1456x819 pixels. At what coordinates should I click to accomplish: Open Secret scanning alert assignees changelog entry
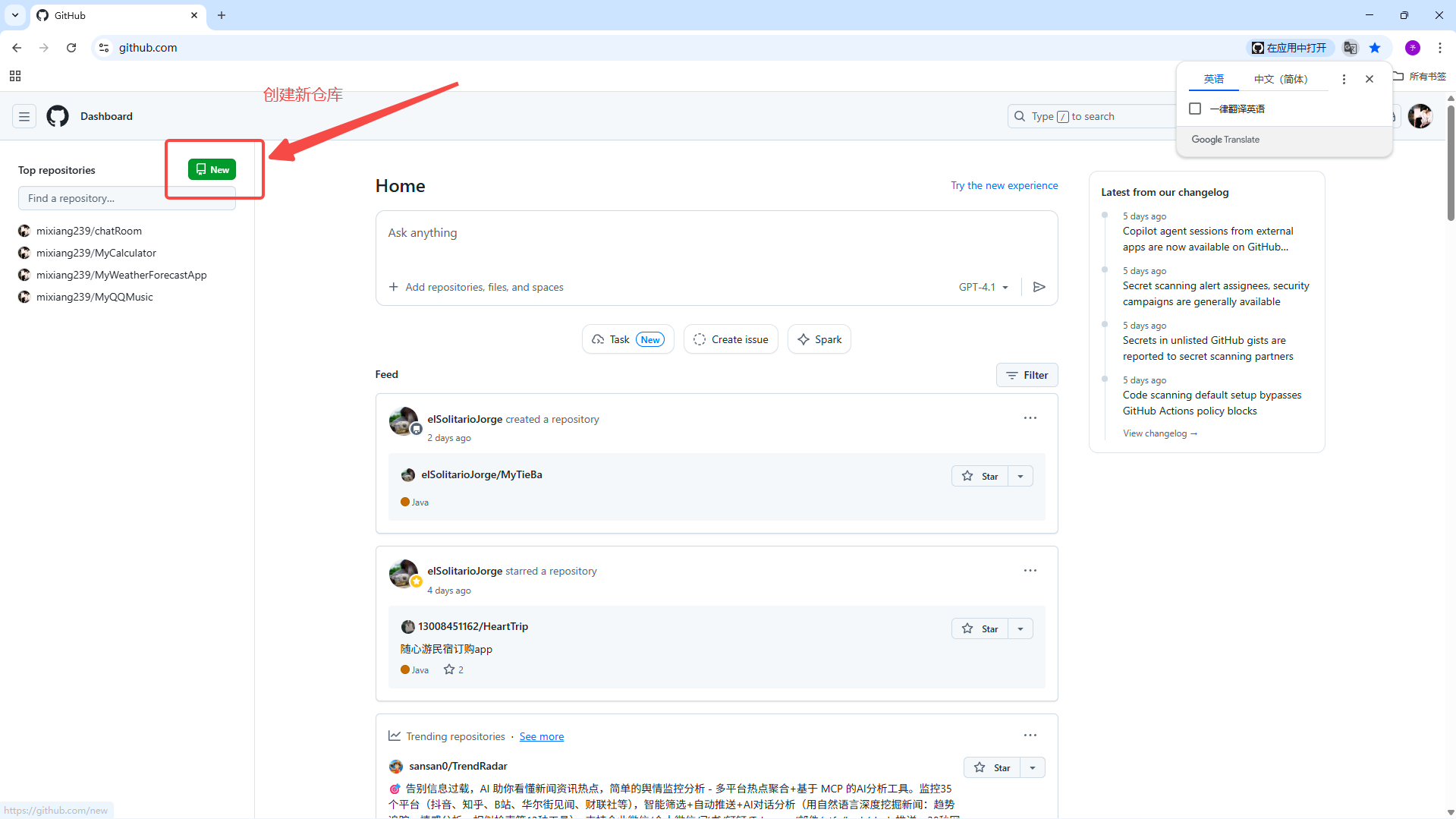tap(1215, 294)
